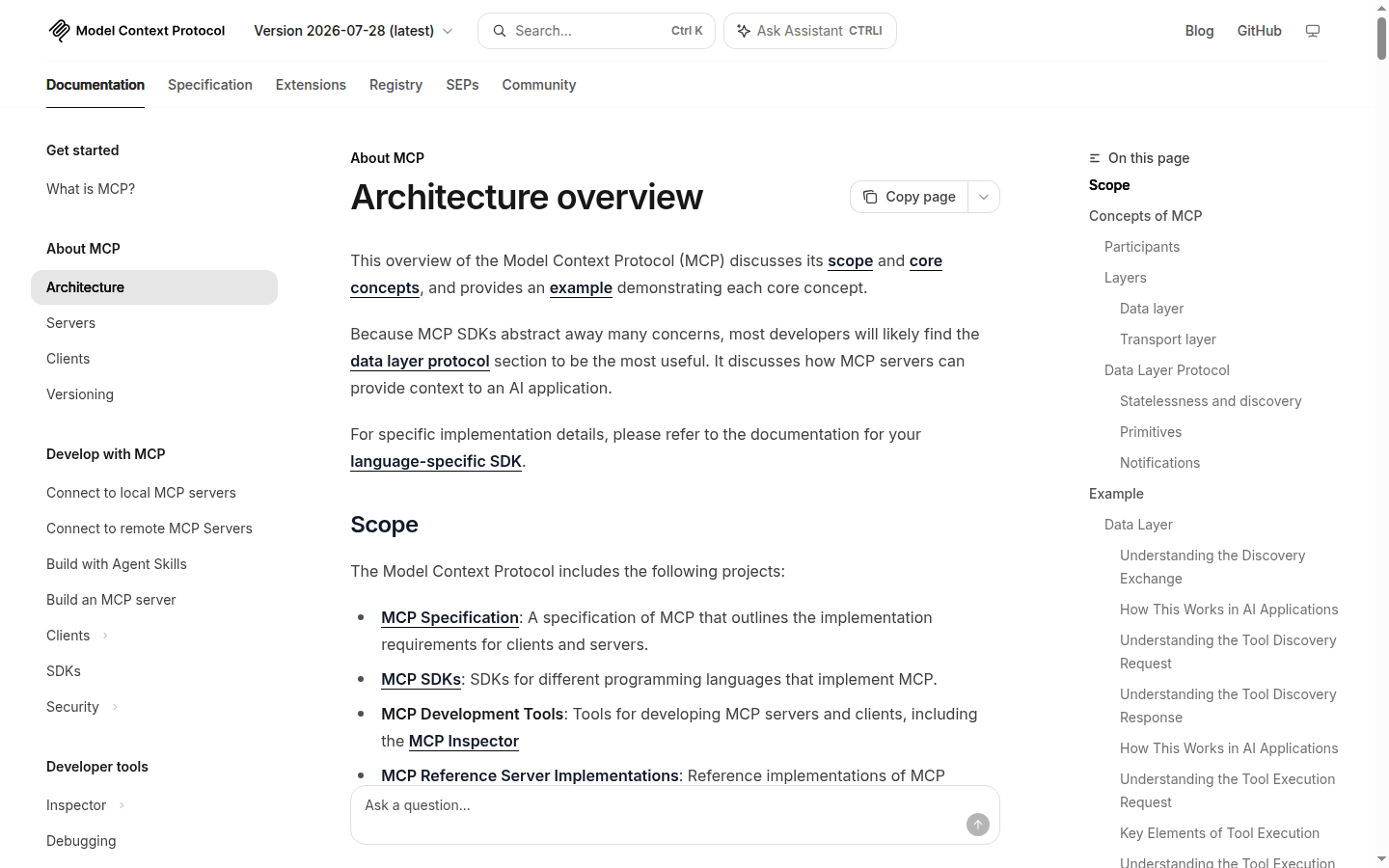Click the Search box
Viewport: 1389px width, 868px height.
click(596, 31)
